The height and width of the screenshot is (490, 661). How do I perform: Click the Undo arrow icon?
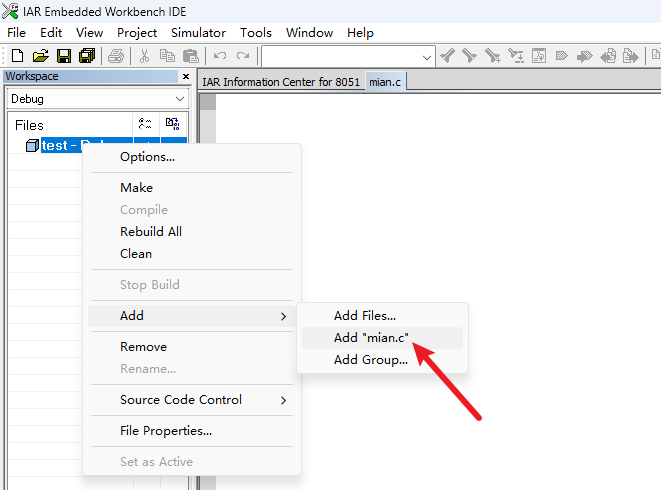[220, 56]
